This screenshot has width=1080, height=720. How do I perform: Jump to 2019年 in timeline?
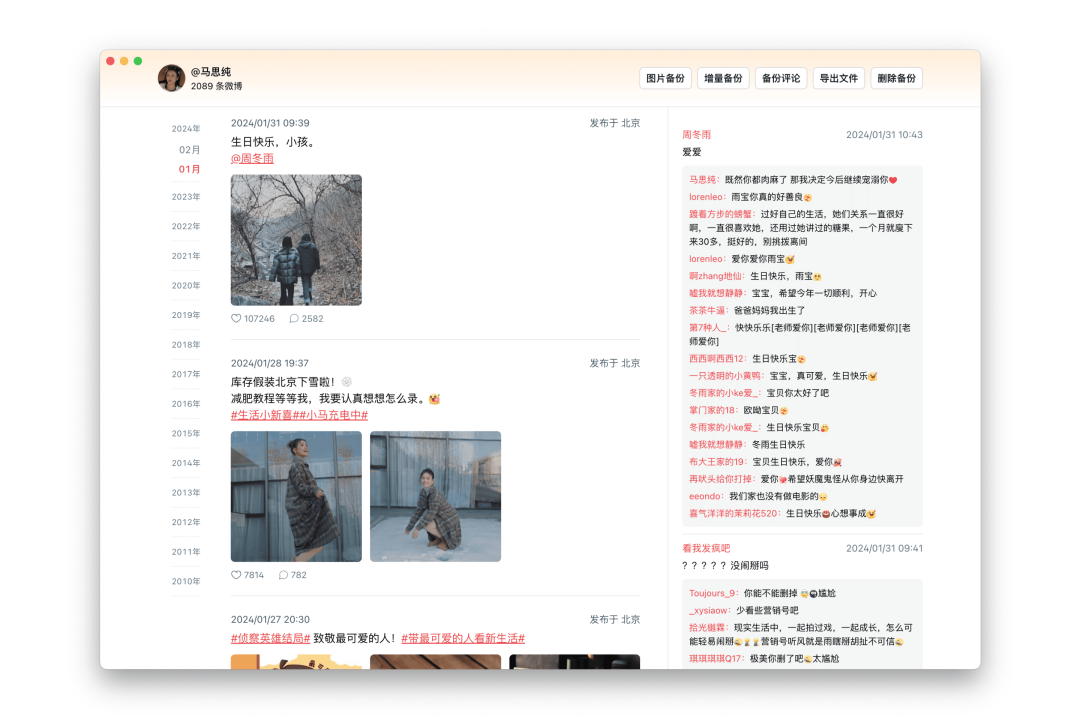coord(186,316)
